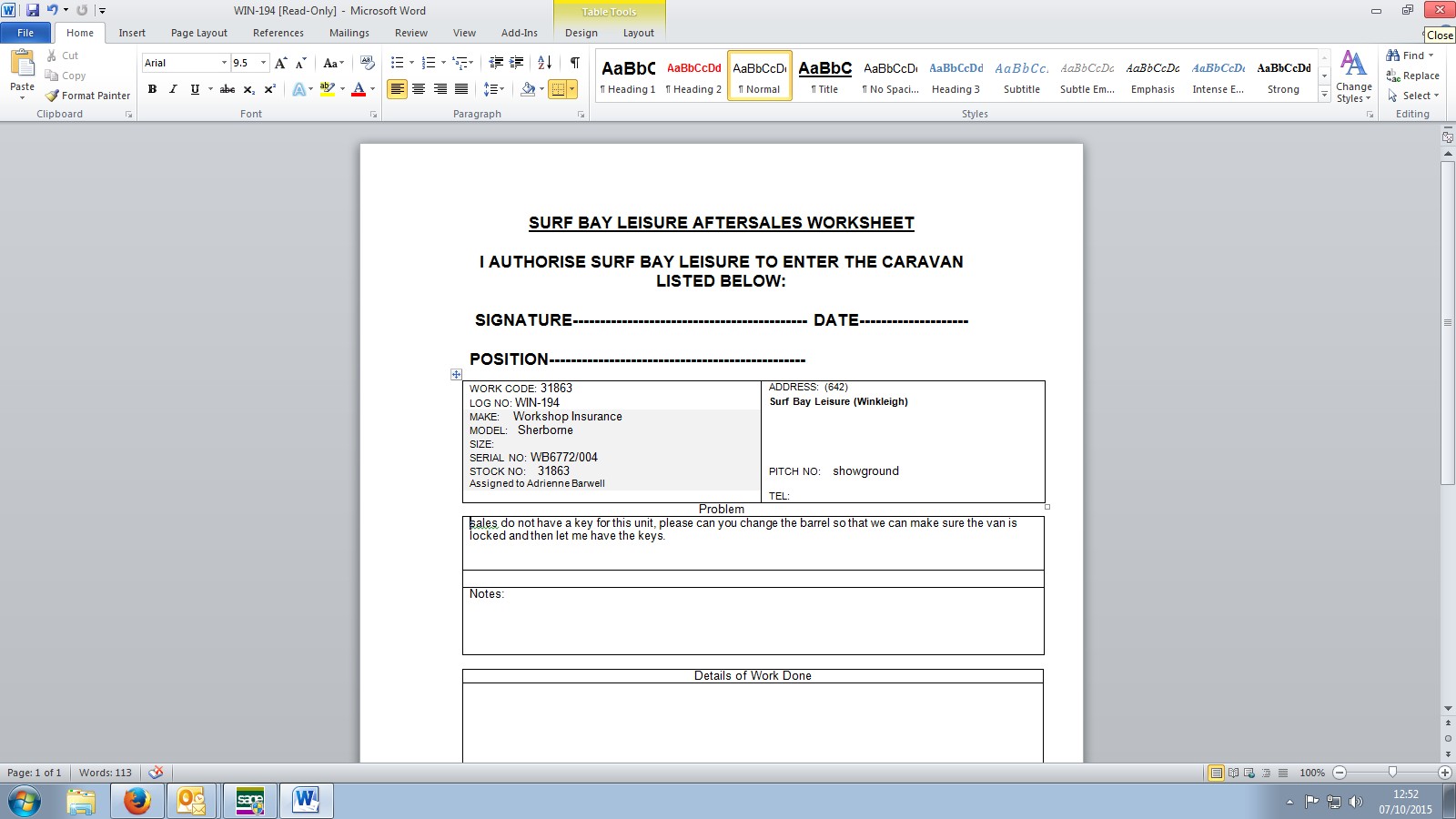Open Firefox from the taskbar
1456x819 pixels.
point(137,801)
